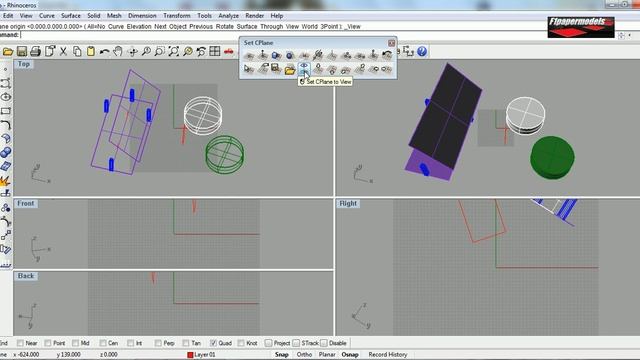Click the Top viewport title label

pos(23,64)
